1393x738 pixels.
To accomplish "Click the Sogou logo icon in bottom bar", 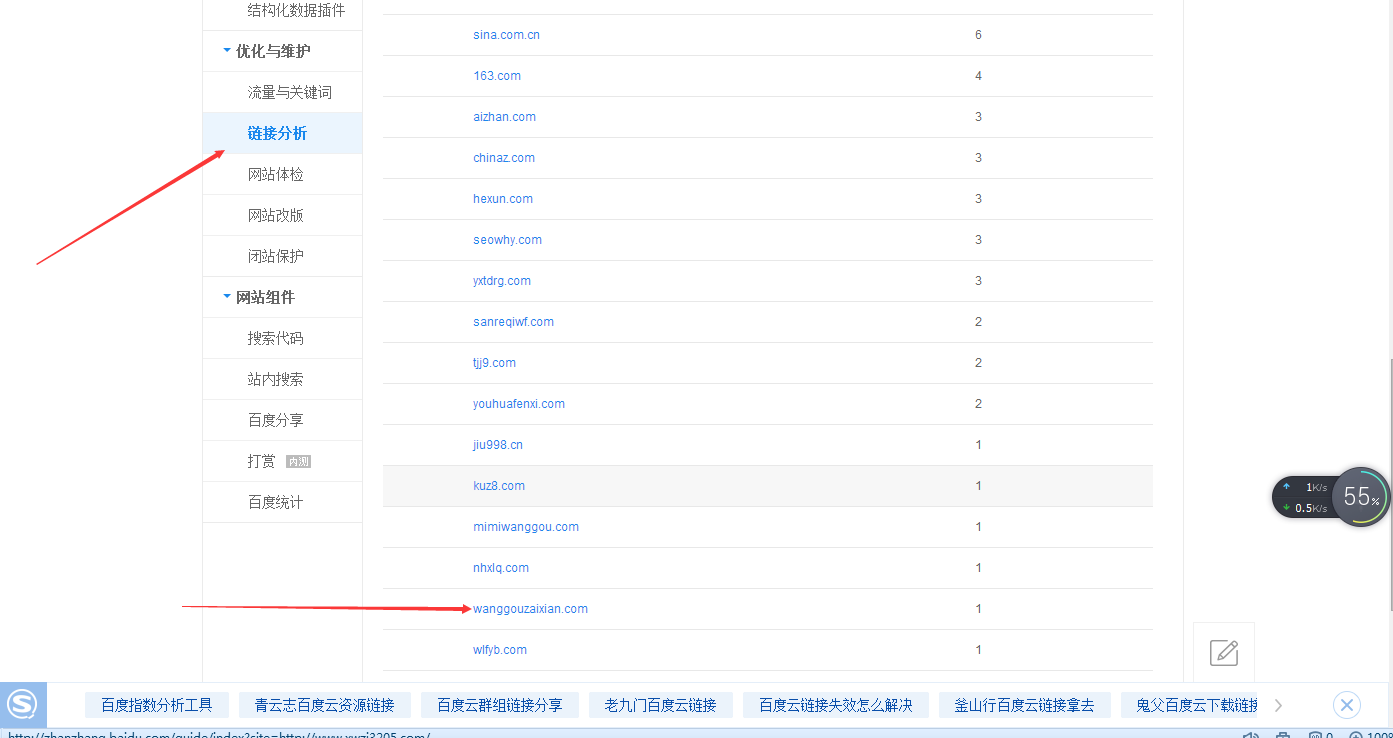I will (x=22, y=705).
